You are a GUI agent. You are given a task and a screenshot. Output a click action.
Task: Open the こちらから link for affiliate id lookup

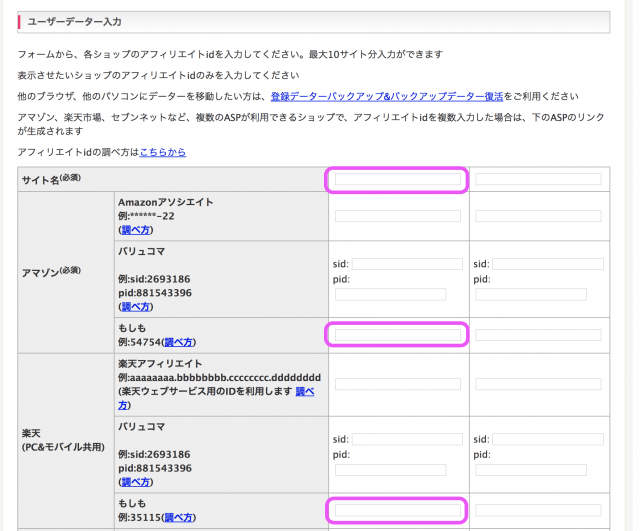click(162, 152)
